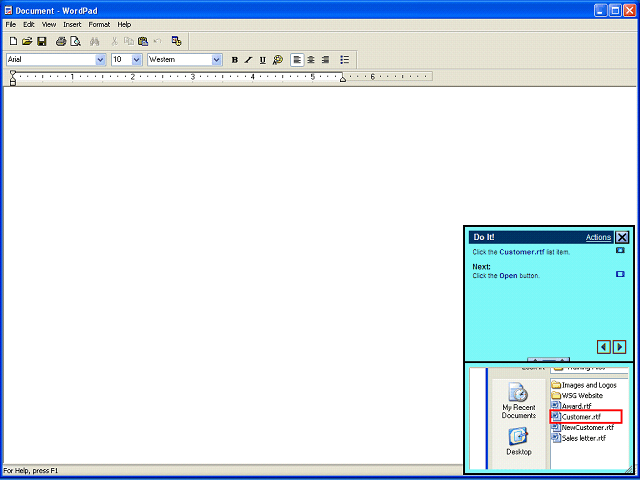Align text right
The width and height of the screenshot is (640, 480).
325,60
